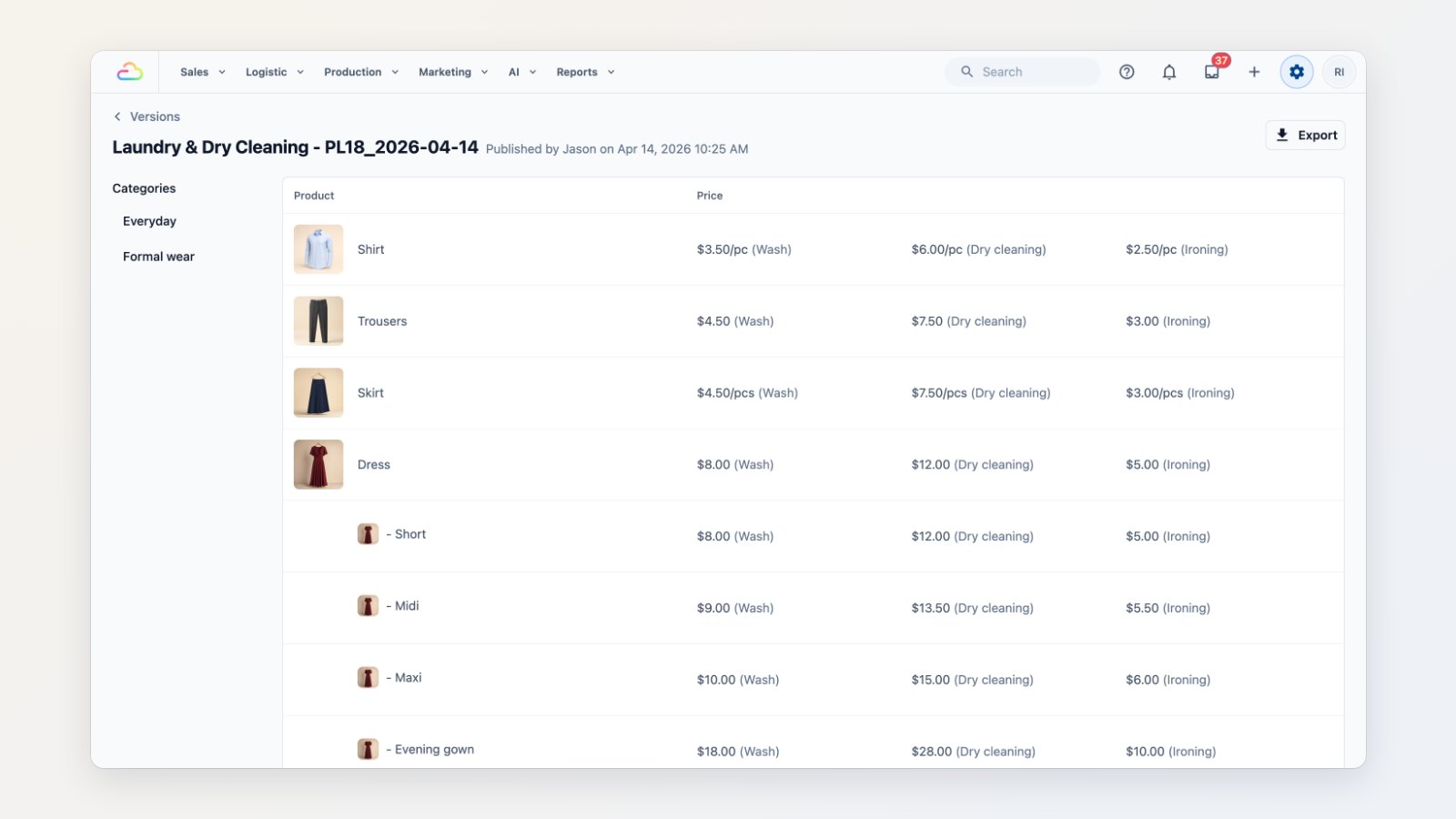The width and height of the screenshot is (1456, 819).
Task: Click Trousers $7.50 Dry cleaning price
Action: pos(969,321)
